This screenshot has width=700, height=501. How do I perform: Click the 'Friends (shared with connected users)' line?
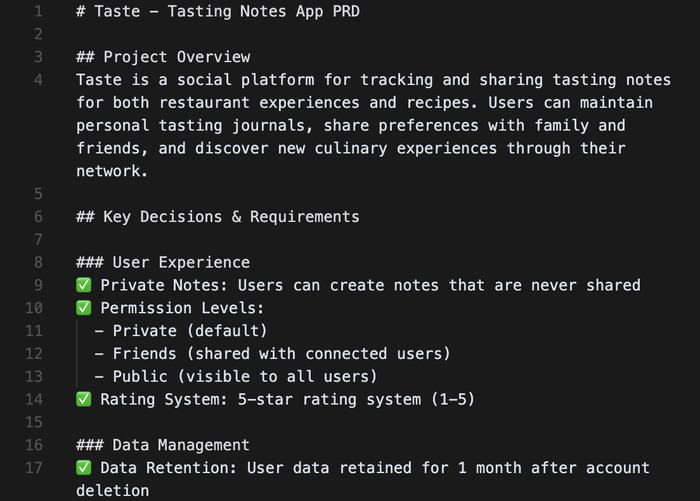coord(280,354)
